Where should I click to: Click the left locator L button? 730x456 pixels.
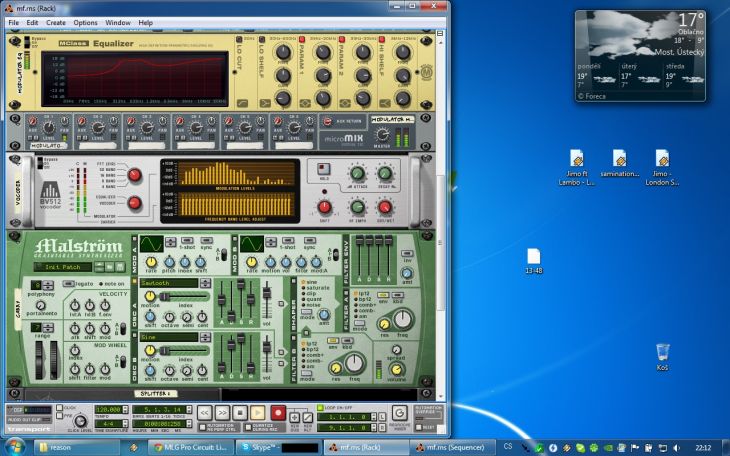coord(382,417)
